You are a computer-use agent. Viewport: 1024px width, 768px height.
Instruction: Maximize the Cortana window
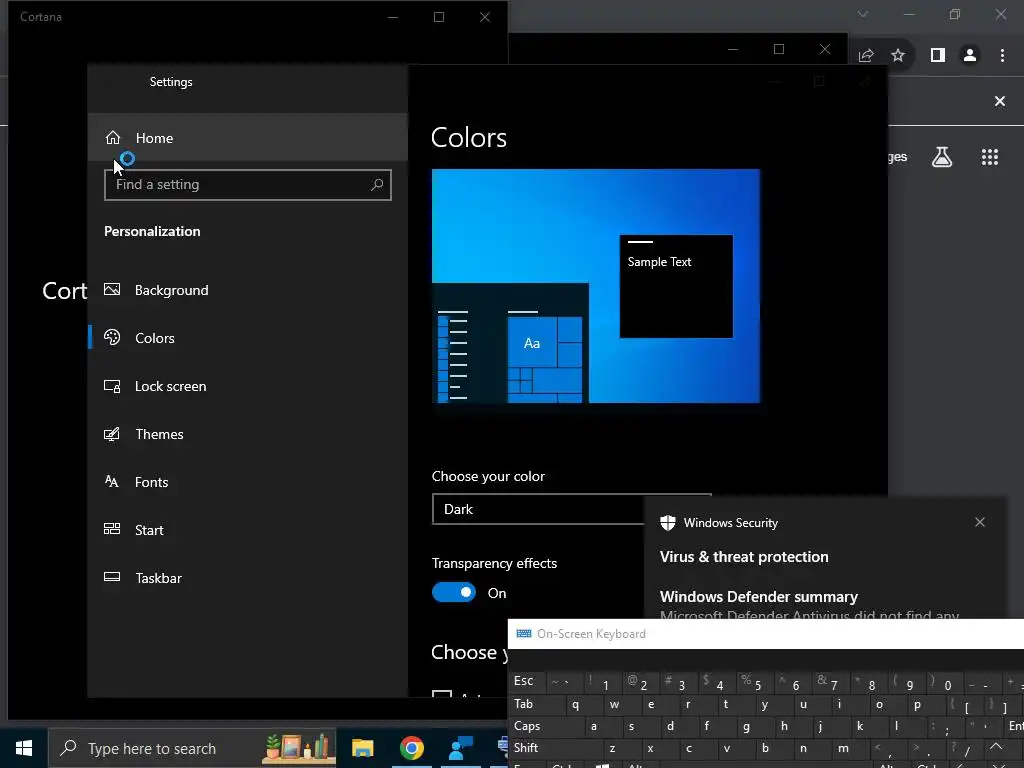[x=439, y=17]
